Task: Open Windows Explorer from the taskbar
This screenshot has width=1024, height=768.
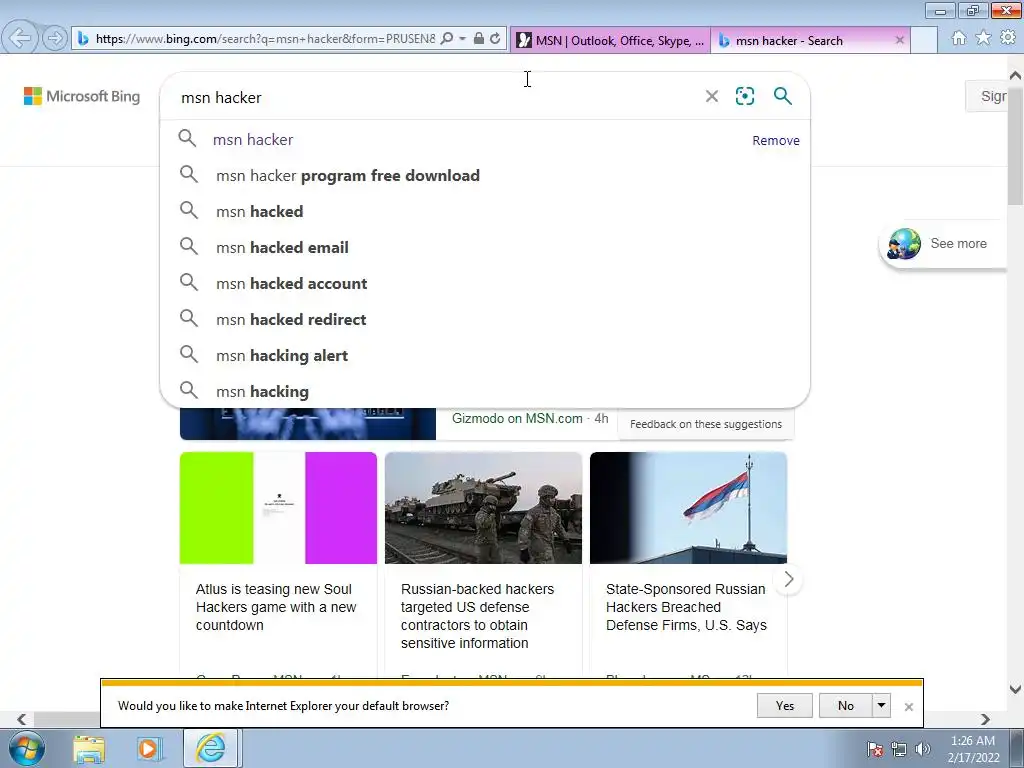Action: (x=89, y=748)
